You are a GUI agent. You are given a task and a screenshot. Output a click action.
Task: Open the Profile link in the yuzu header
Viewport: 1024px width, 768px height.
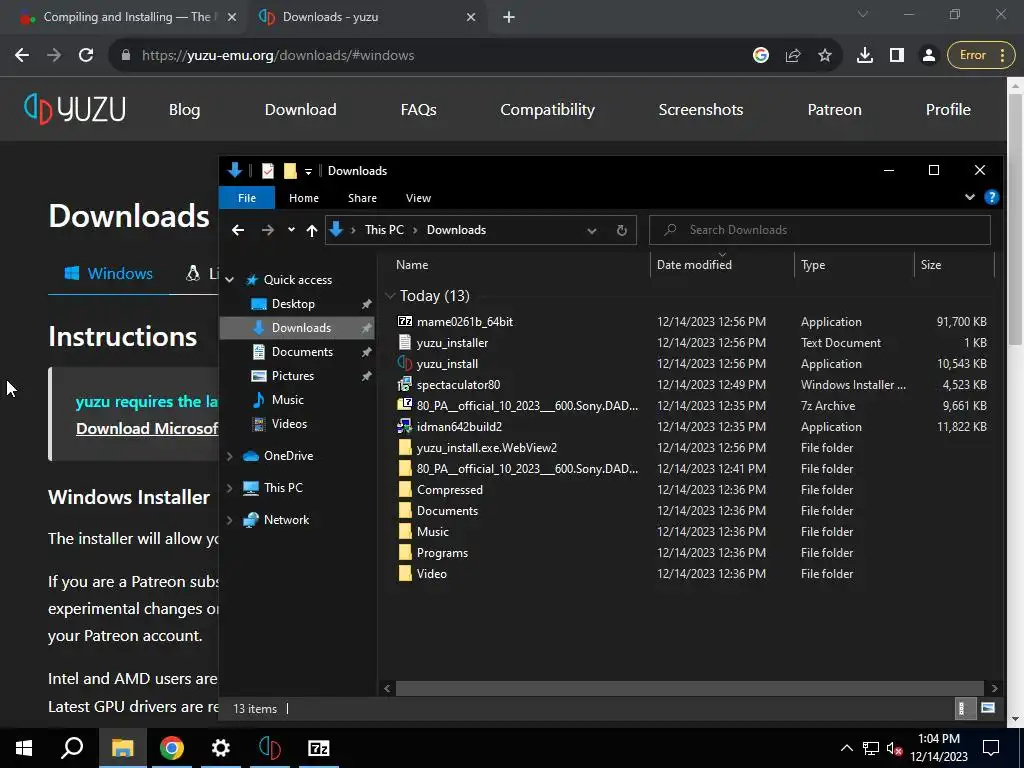pos(948,110)
